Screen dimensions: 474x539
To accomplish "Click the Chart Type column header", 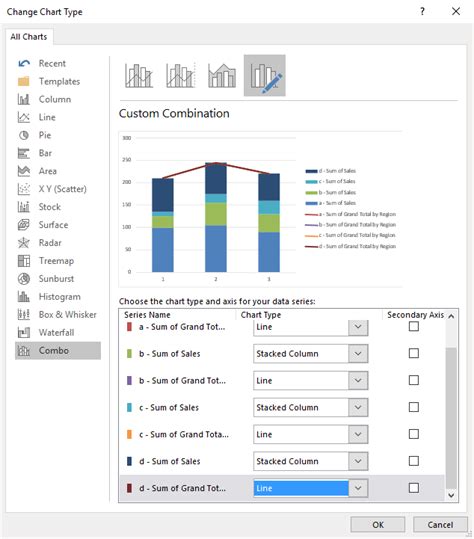I will 261,315.
